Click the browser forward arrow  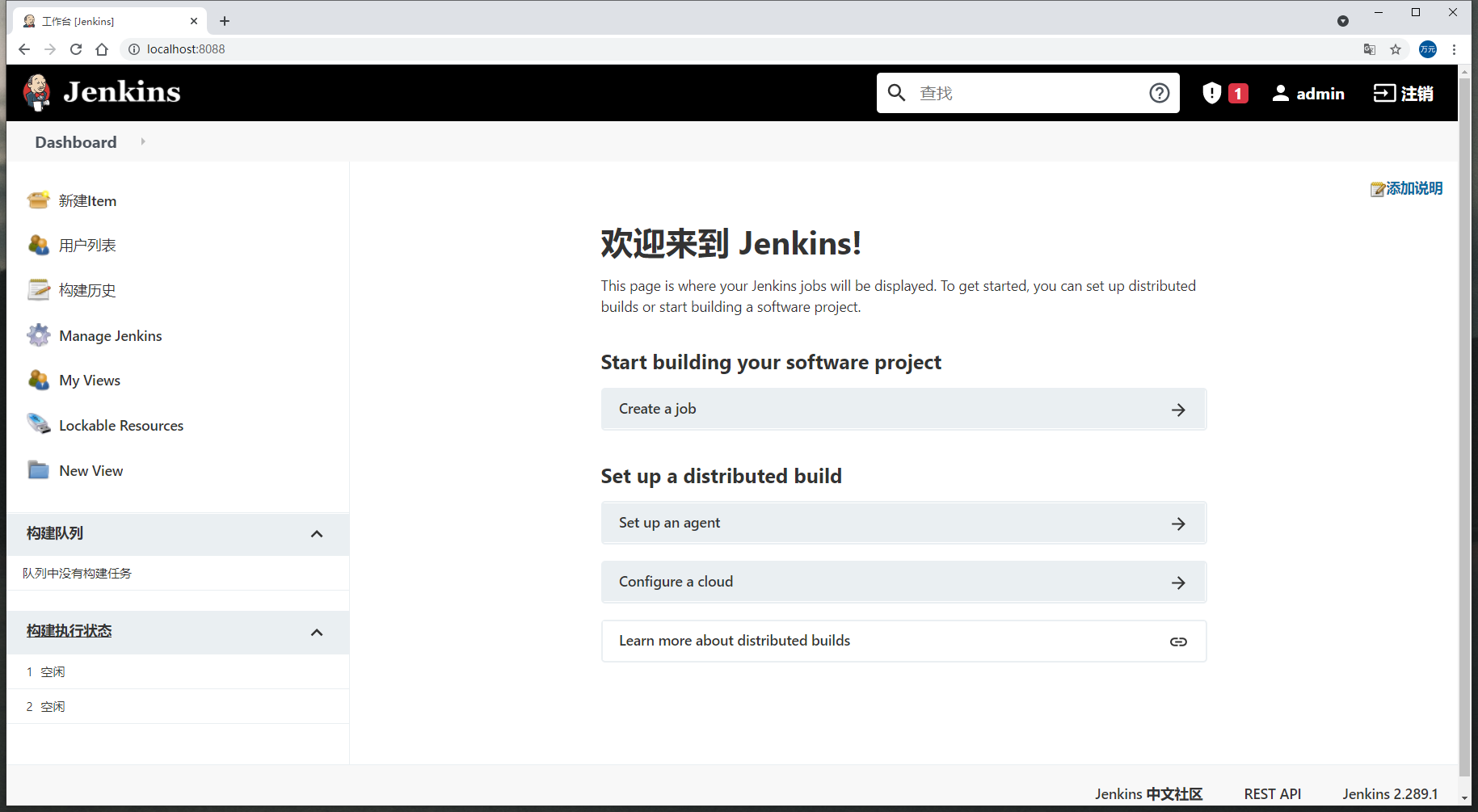(50, 49)
